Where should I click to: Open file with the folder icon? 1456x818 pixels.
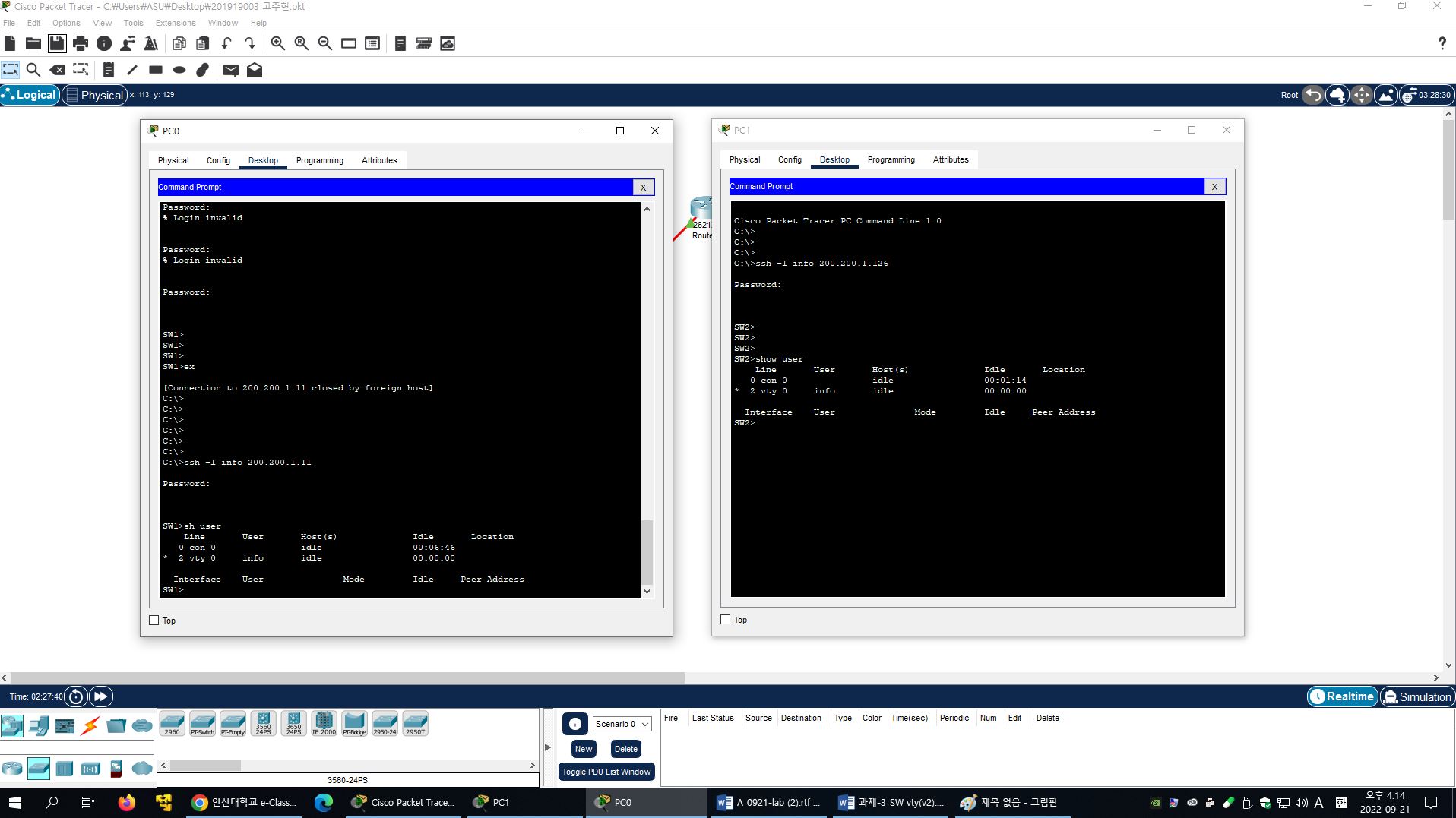click(33, 43)
